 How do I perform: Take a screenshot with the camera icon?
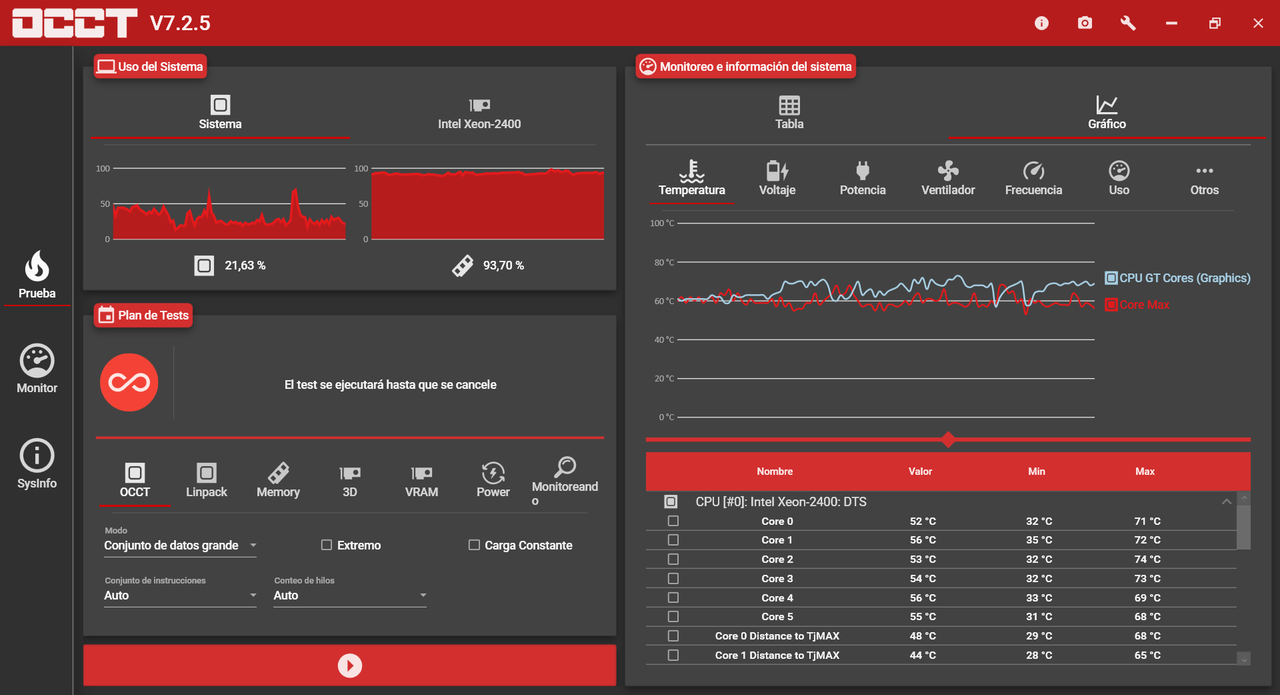tap(1085, 23)
